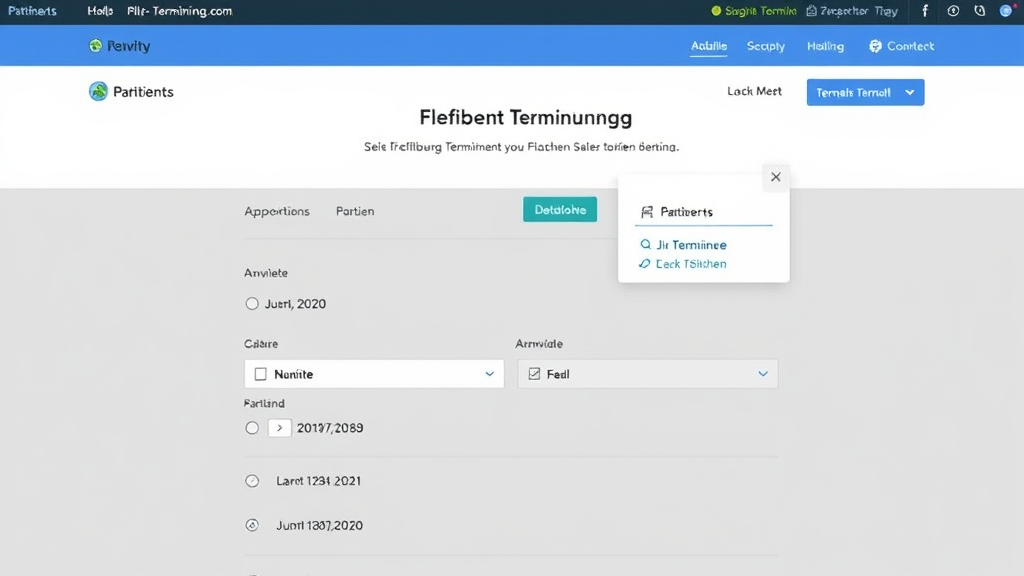Click the Lack Meet link
The width and height of the screenshot is (1024, 576).
pos(754,92)
